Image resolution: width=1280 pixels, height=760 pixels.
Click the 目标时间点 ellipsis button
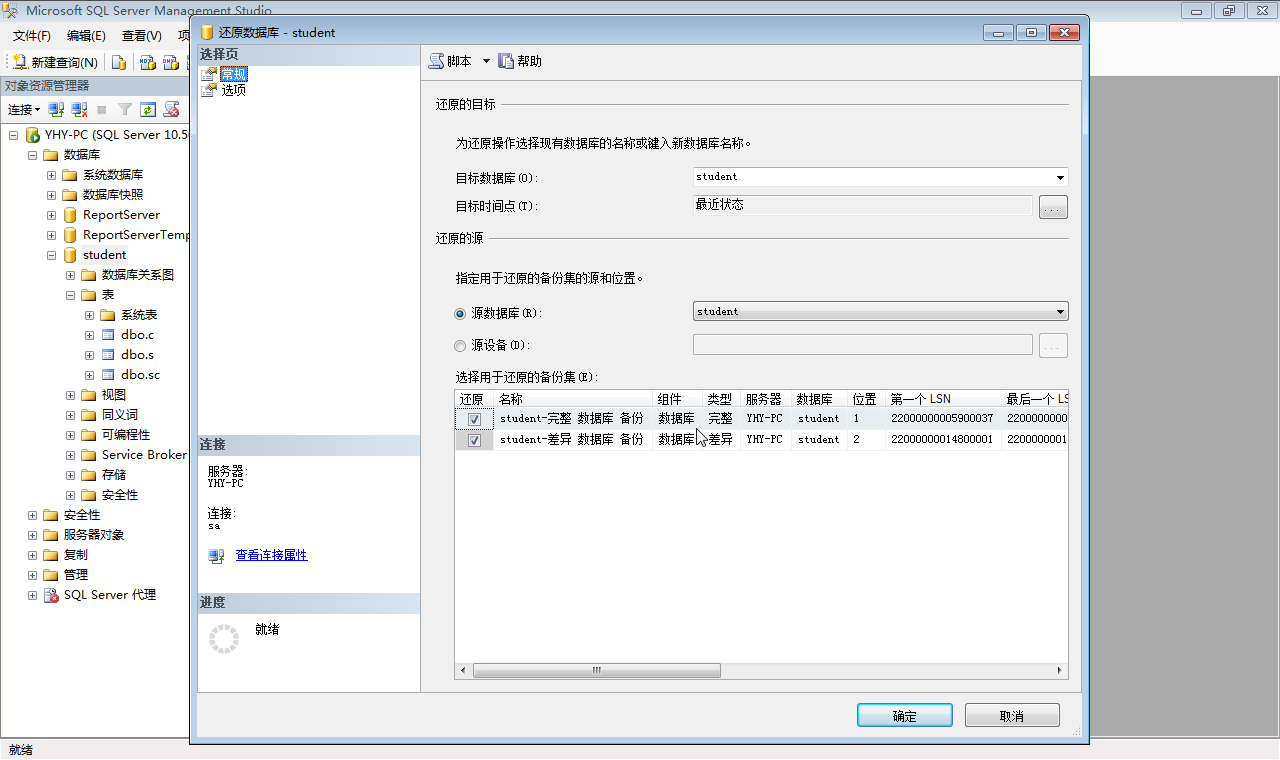1054,207
